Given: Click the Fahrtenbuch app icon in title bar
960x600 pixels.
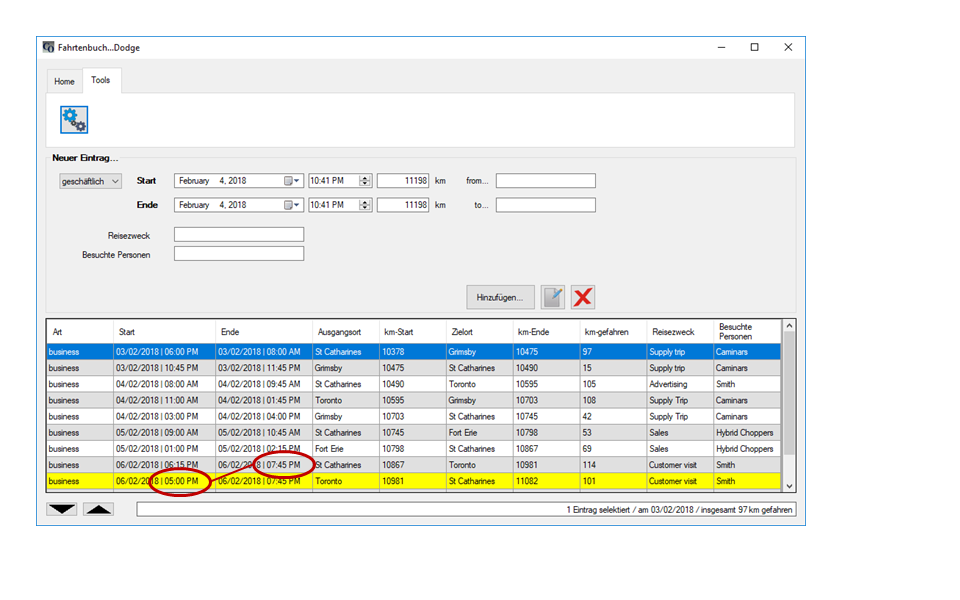Looking at the screenshot, I should click(x=49, y=47).
